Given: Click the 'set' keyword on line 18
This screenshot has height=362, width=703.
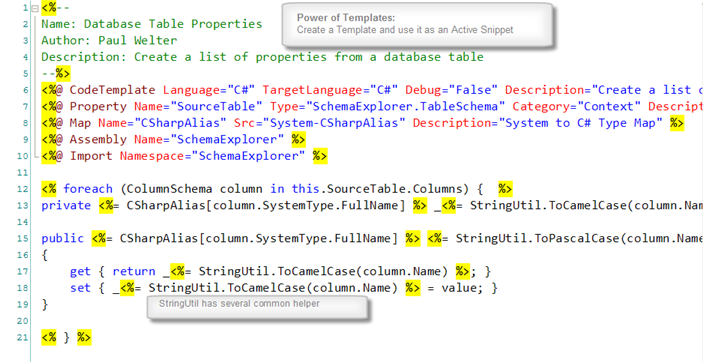Looking at the screenshot, I should point(80,288).
